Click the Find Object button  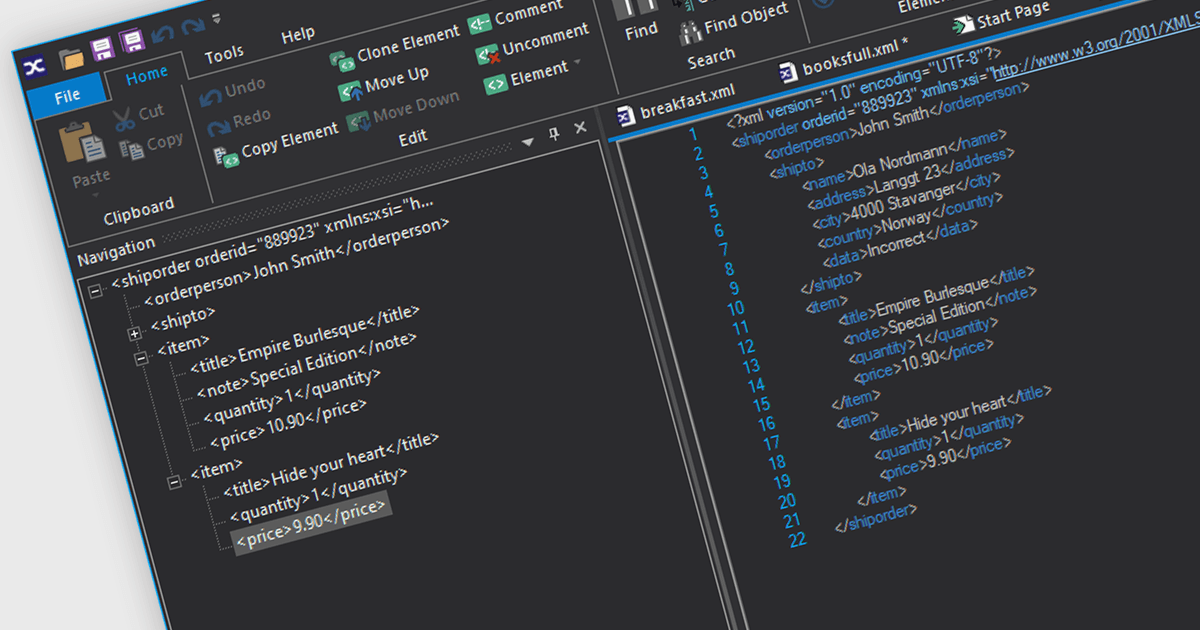point(734,23)
